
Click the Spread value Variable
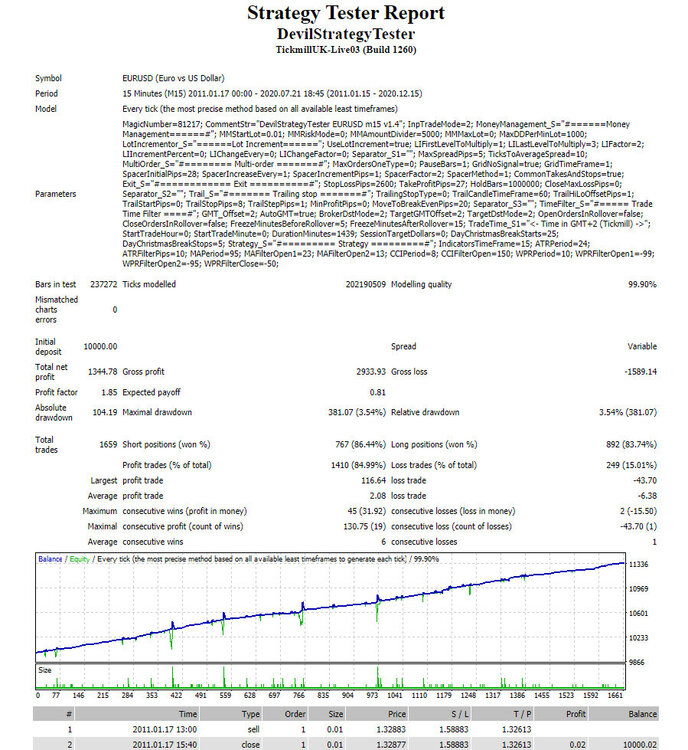(x=642, y=346)
